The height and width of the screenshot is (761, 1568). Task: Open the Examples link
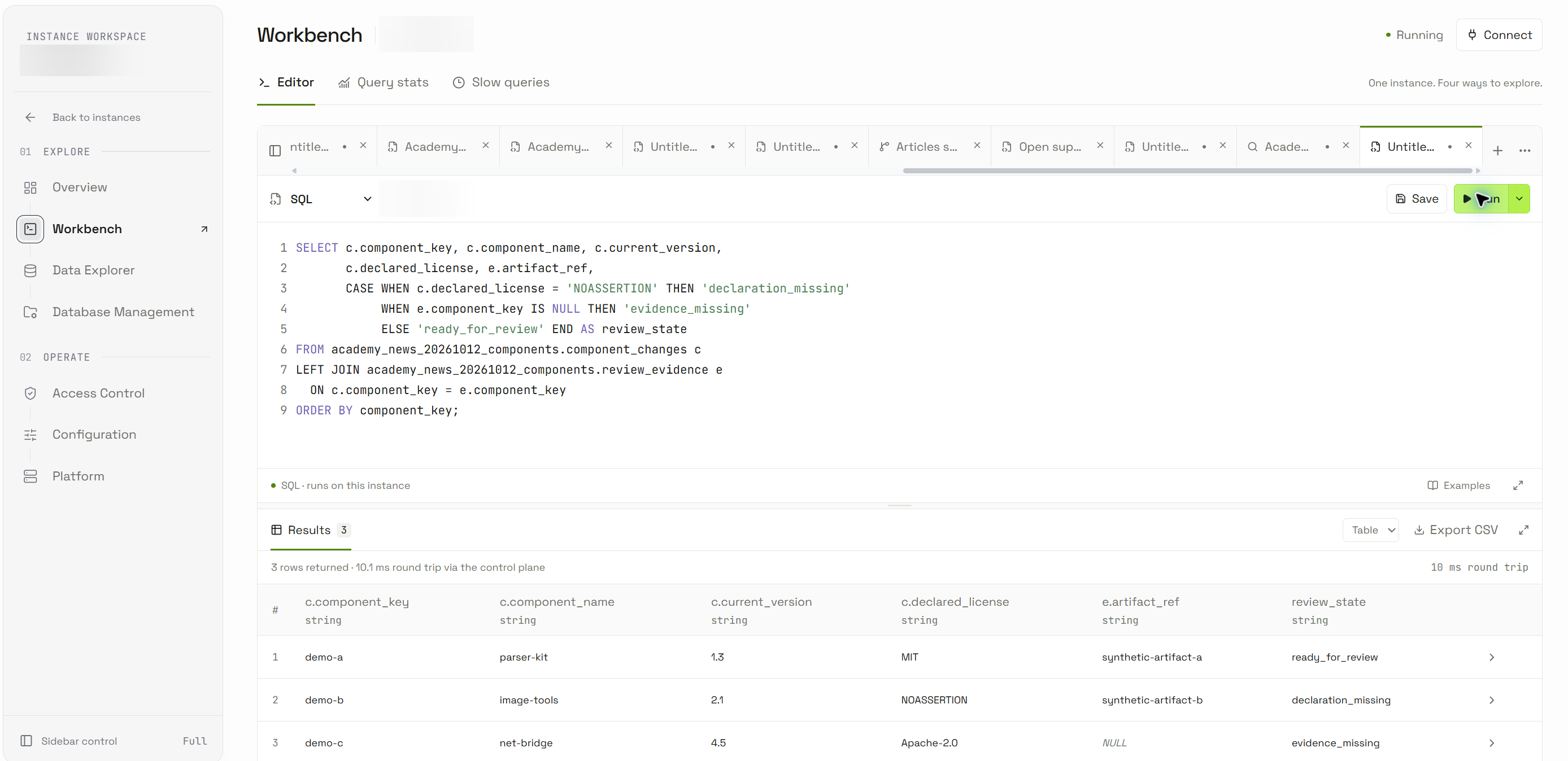pos(1459,486)
